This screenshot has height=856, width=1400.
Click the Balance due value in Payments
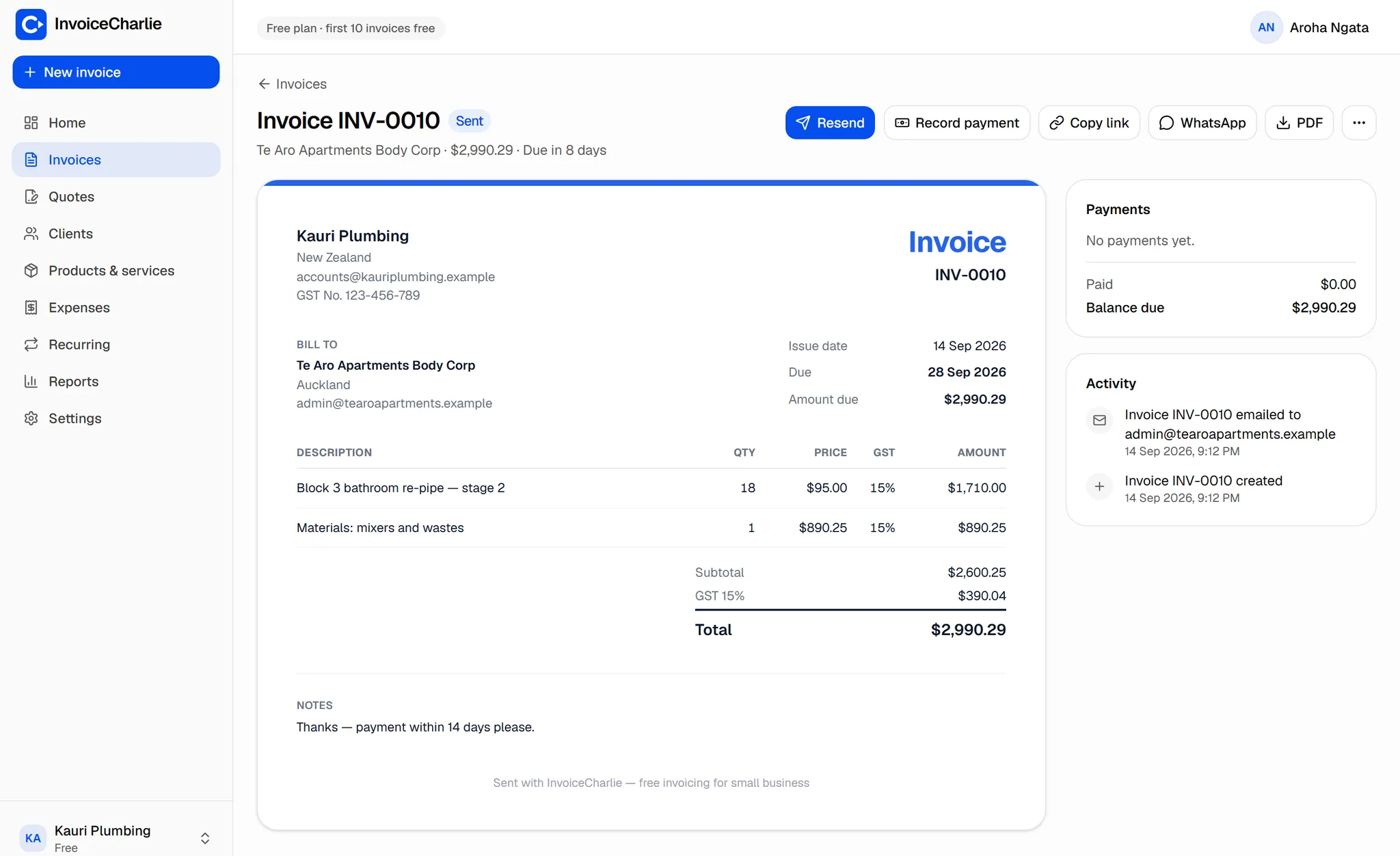1323,308
